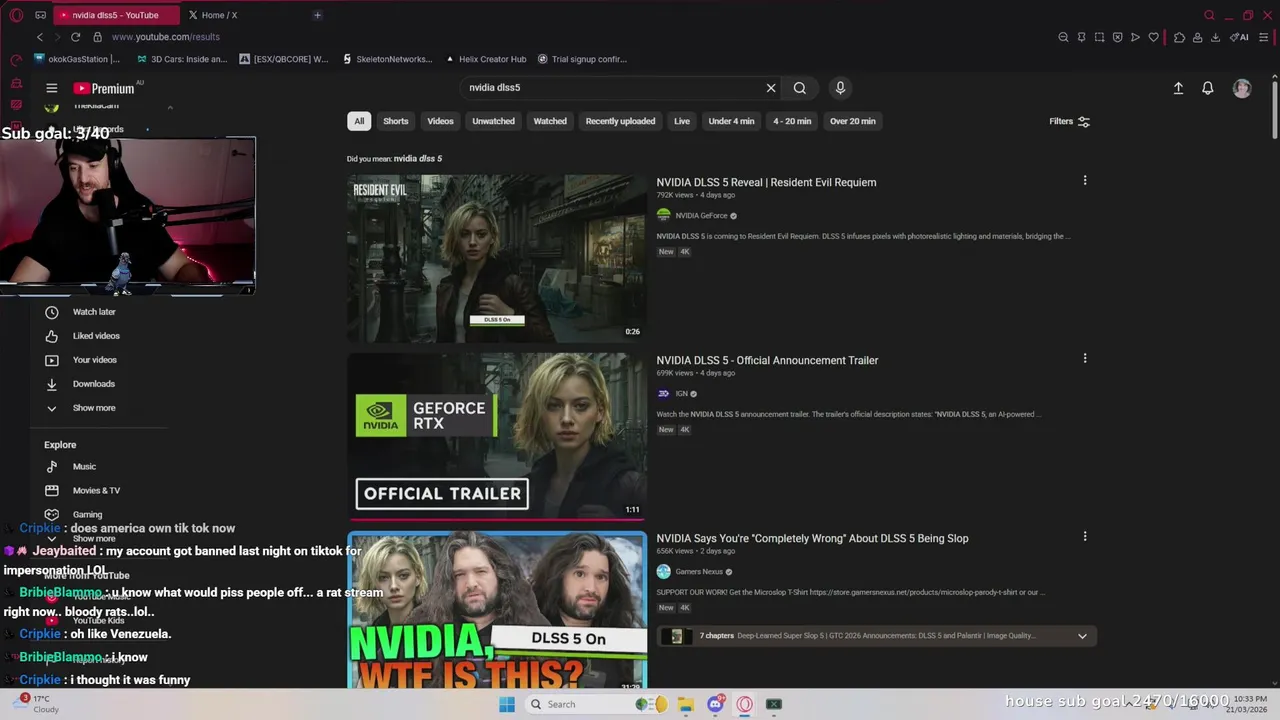Image resolution: width=1280 pixels, height=720 pixels.
Task: Click the browser address bar URL
Action: click(165, 37)
